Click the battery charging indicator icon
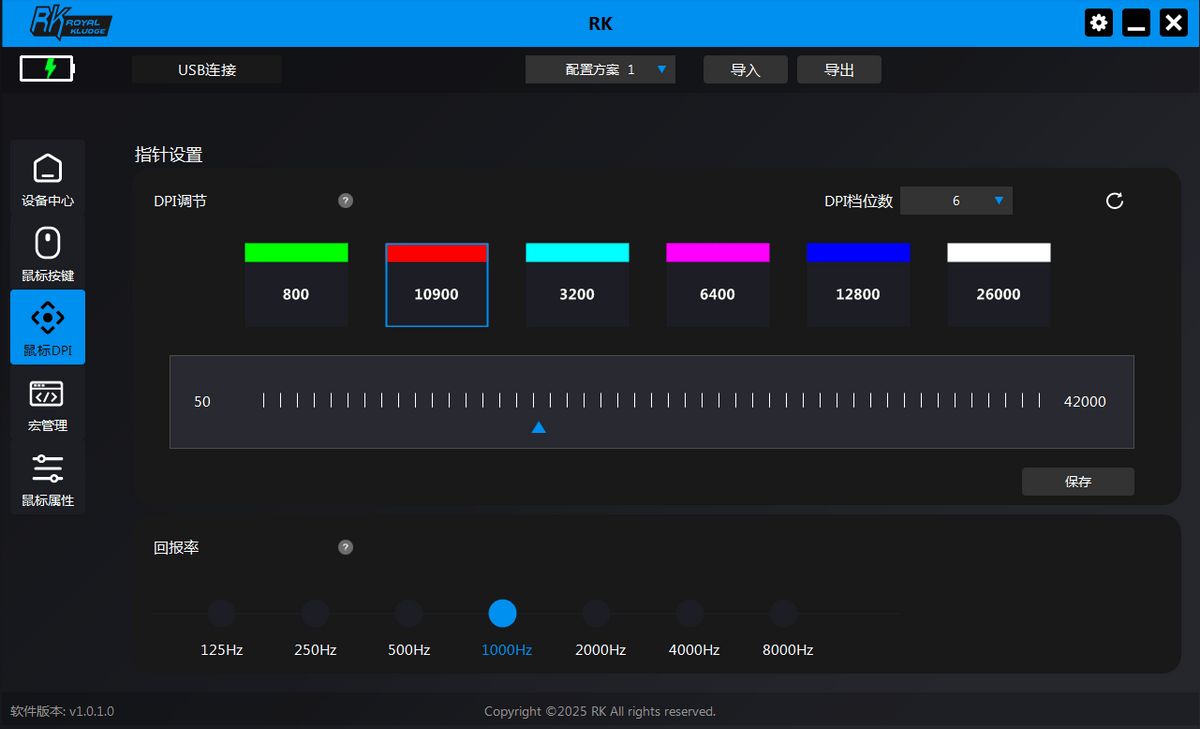1200x729 pixels. point(47,69)
